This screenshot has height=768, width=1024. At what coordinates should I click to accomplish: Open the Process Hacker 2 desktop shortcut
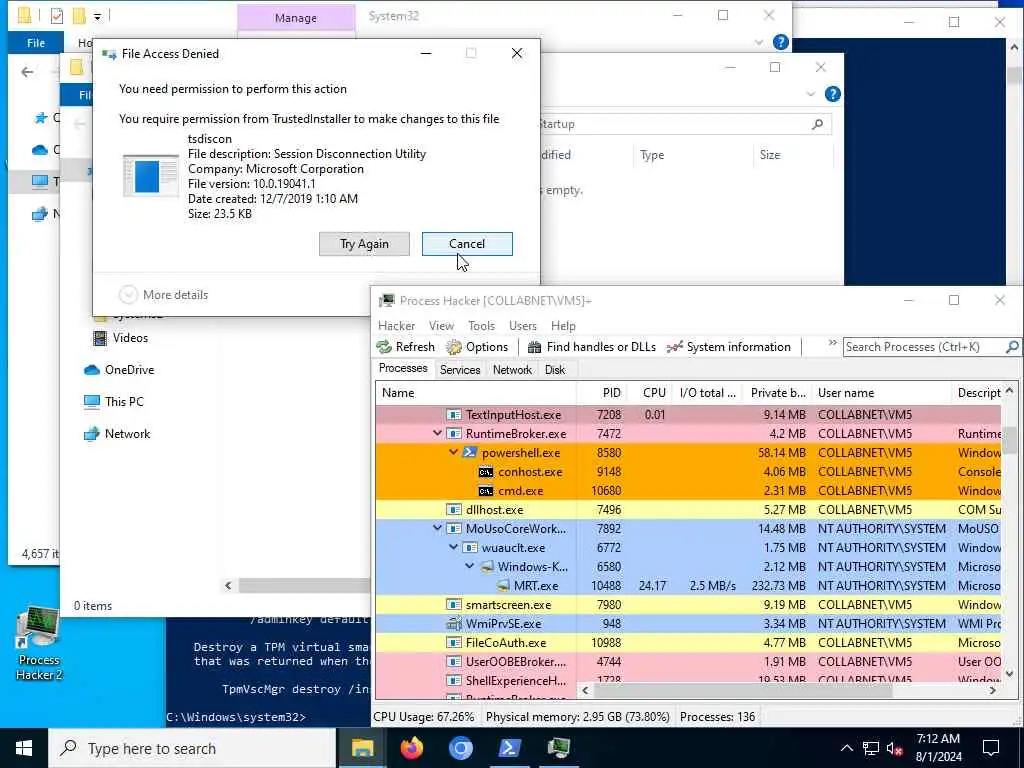pyautogui.click(x=39, y=645)
